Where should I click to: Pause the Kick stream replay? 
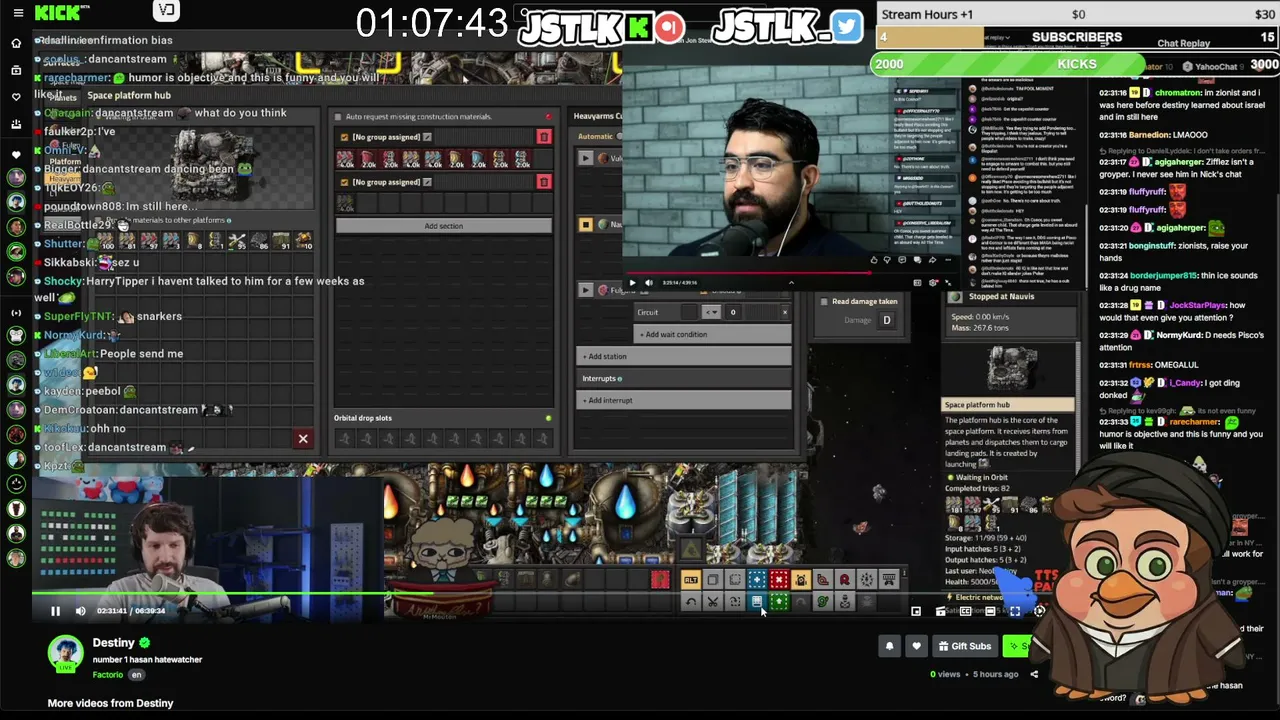pos(56,611)
